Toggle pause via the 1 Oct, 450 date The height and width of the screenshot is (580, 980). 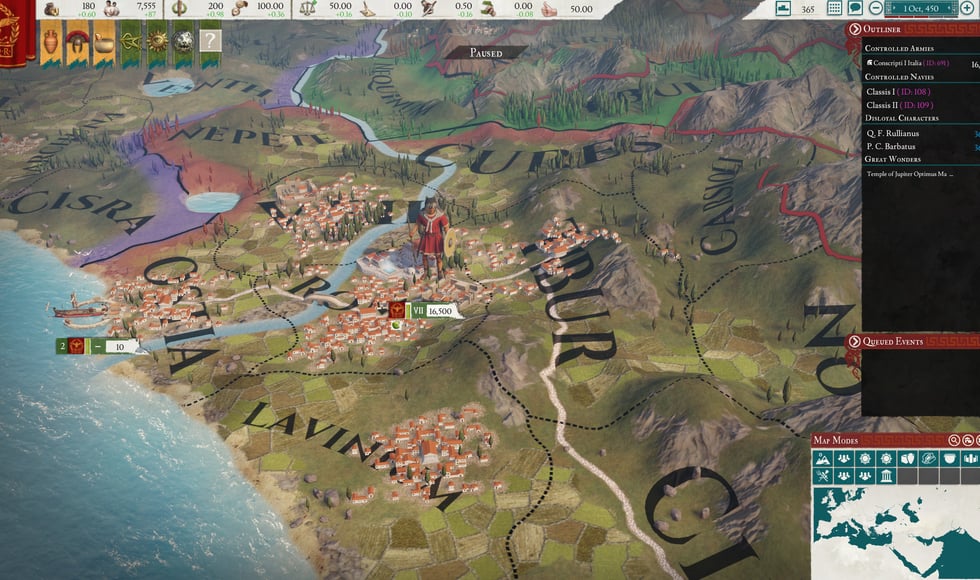(921, 8)
